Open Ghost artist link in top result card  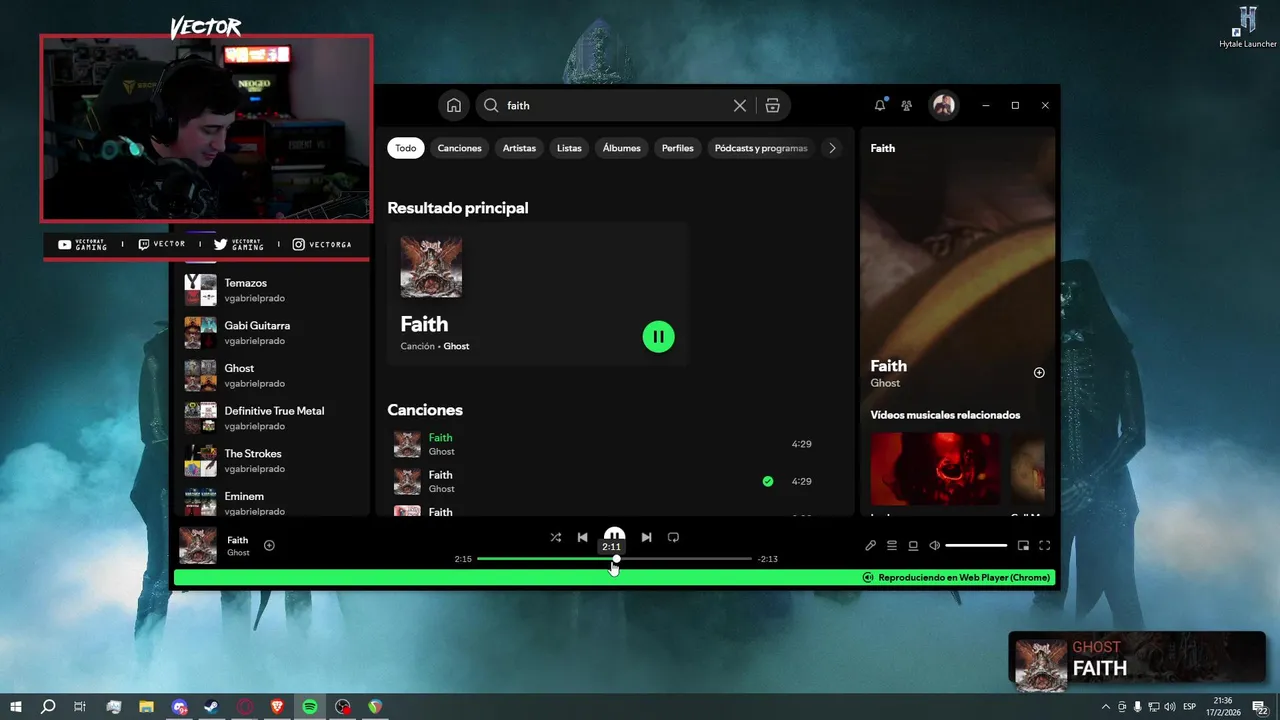(456, 346)
